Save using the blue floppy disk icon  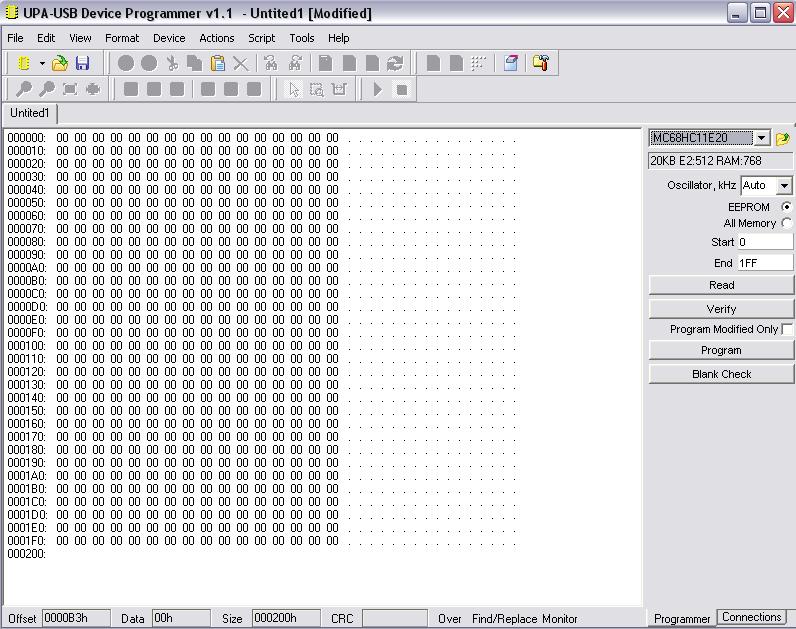click(x=82, y=63)
